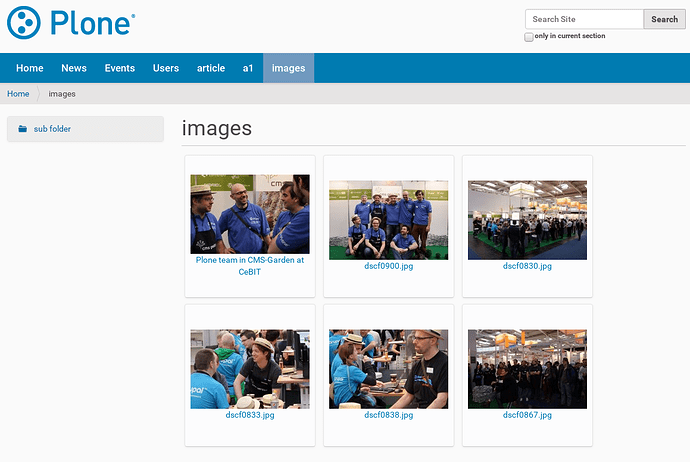Click the 'images' page heading

click(217, 128)
